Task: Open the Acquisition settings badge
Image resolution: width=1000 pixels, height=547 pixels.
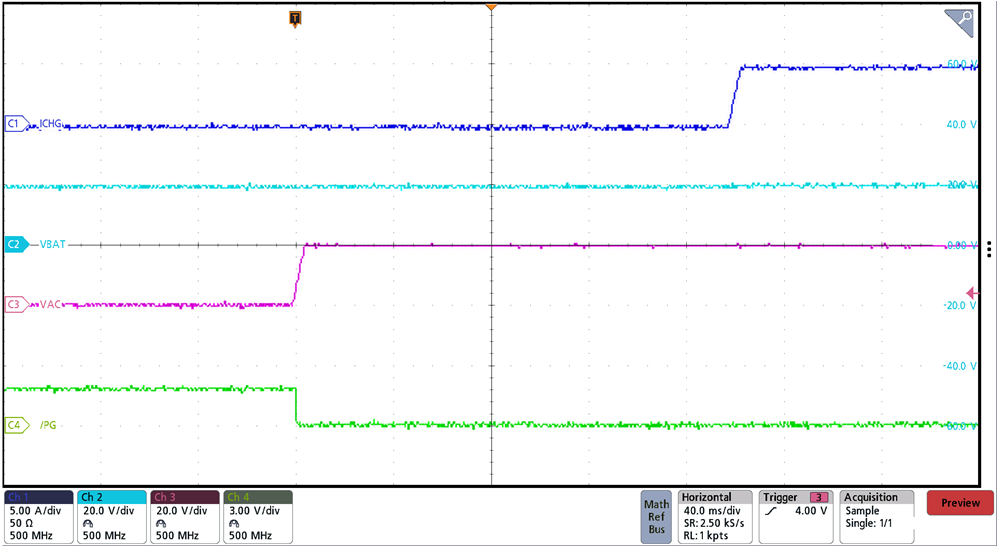Action: (x=876, y=516)
